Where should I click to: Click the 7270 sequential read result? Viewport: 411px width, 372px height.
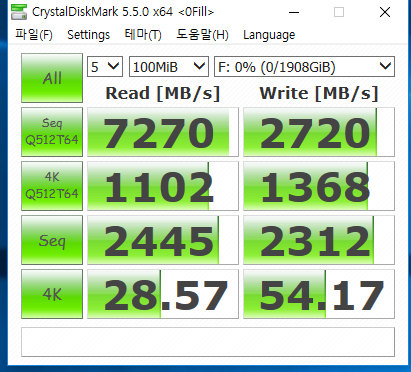pyautogui.click(x=163, y=132)
